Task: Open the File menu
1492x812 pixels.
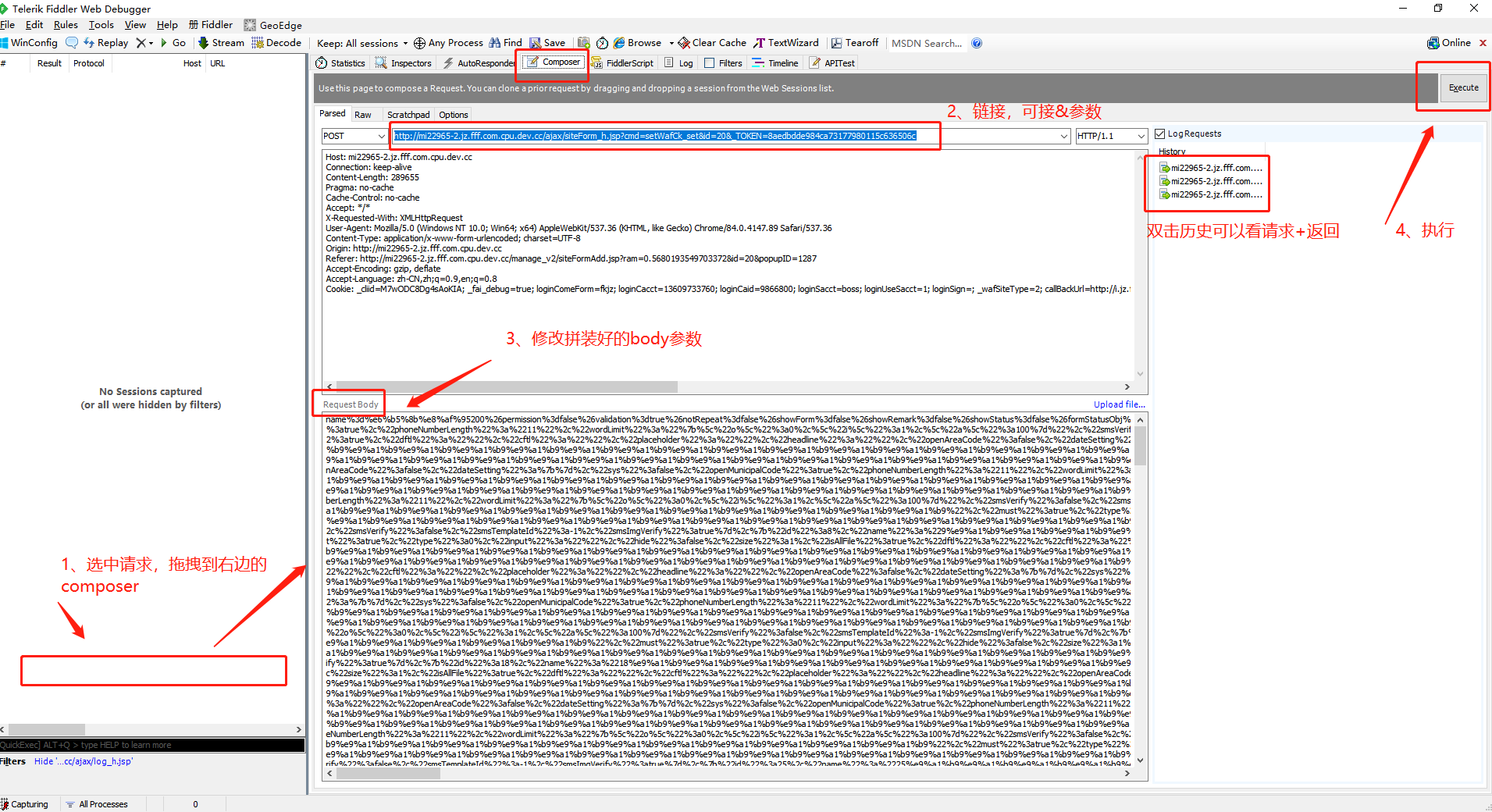Action: [x=8, y=25]
